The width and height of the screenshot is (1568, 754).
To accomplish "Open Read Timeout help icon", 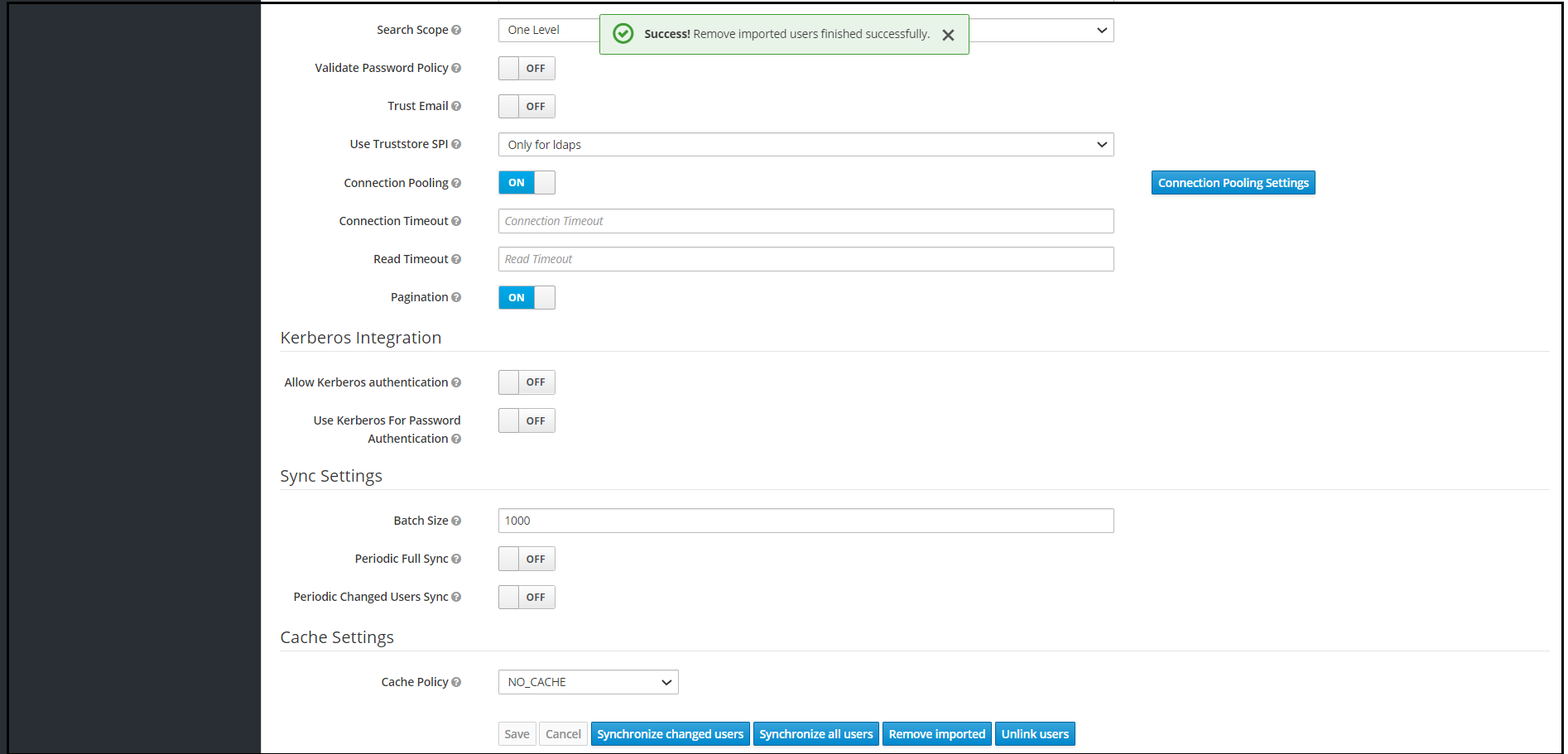I will pos(456,259).
